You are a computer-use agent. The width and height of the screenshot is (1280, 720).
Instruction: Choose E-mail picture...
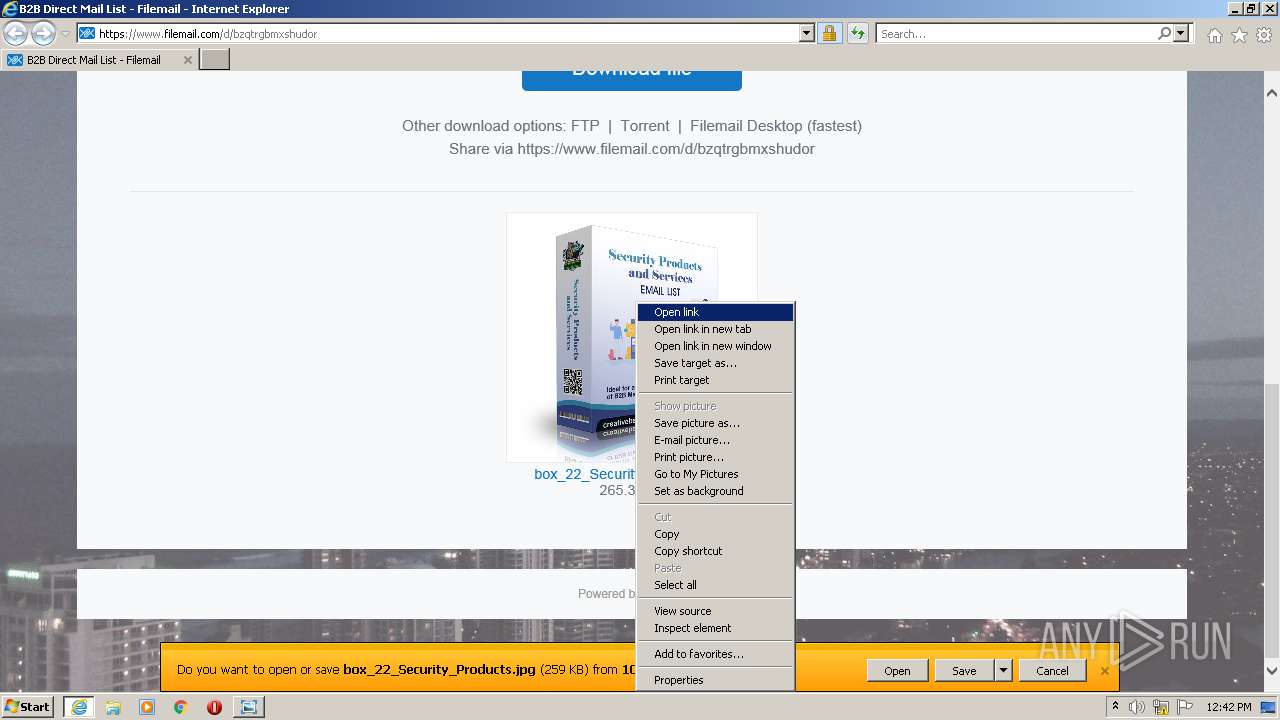click(x=716, y=440)
